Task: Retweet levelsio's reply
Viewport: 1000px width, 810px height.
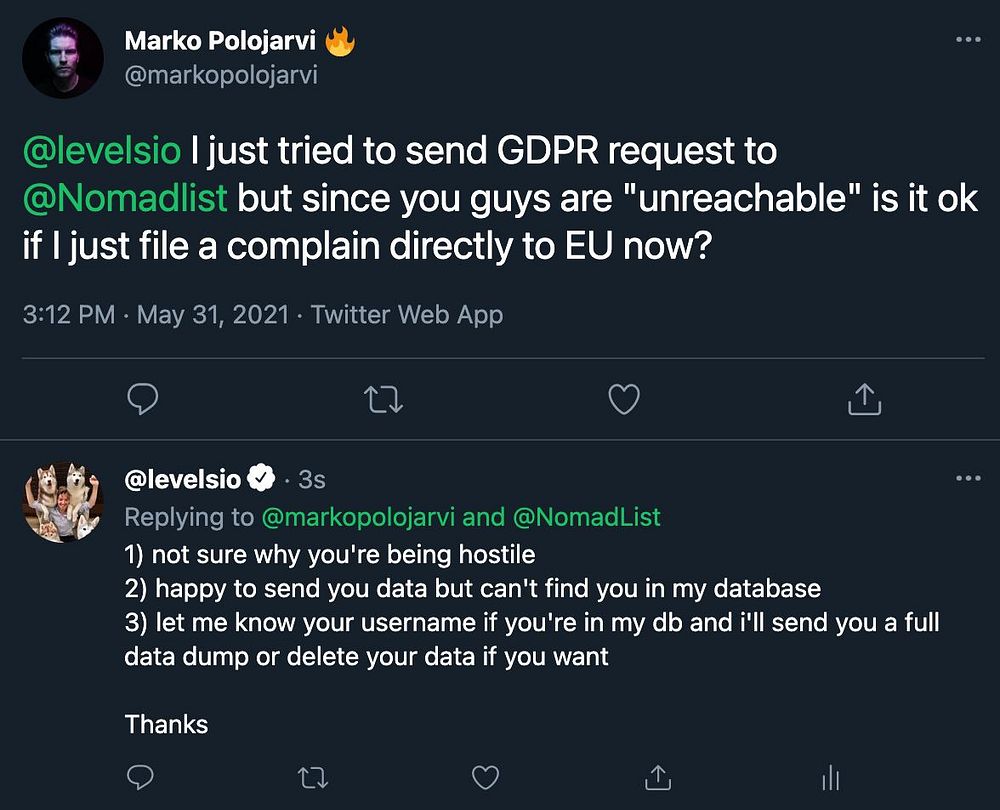Action: coord(313,777)
